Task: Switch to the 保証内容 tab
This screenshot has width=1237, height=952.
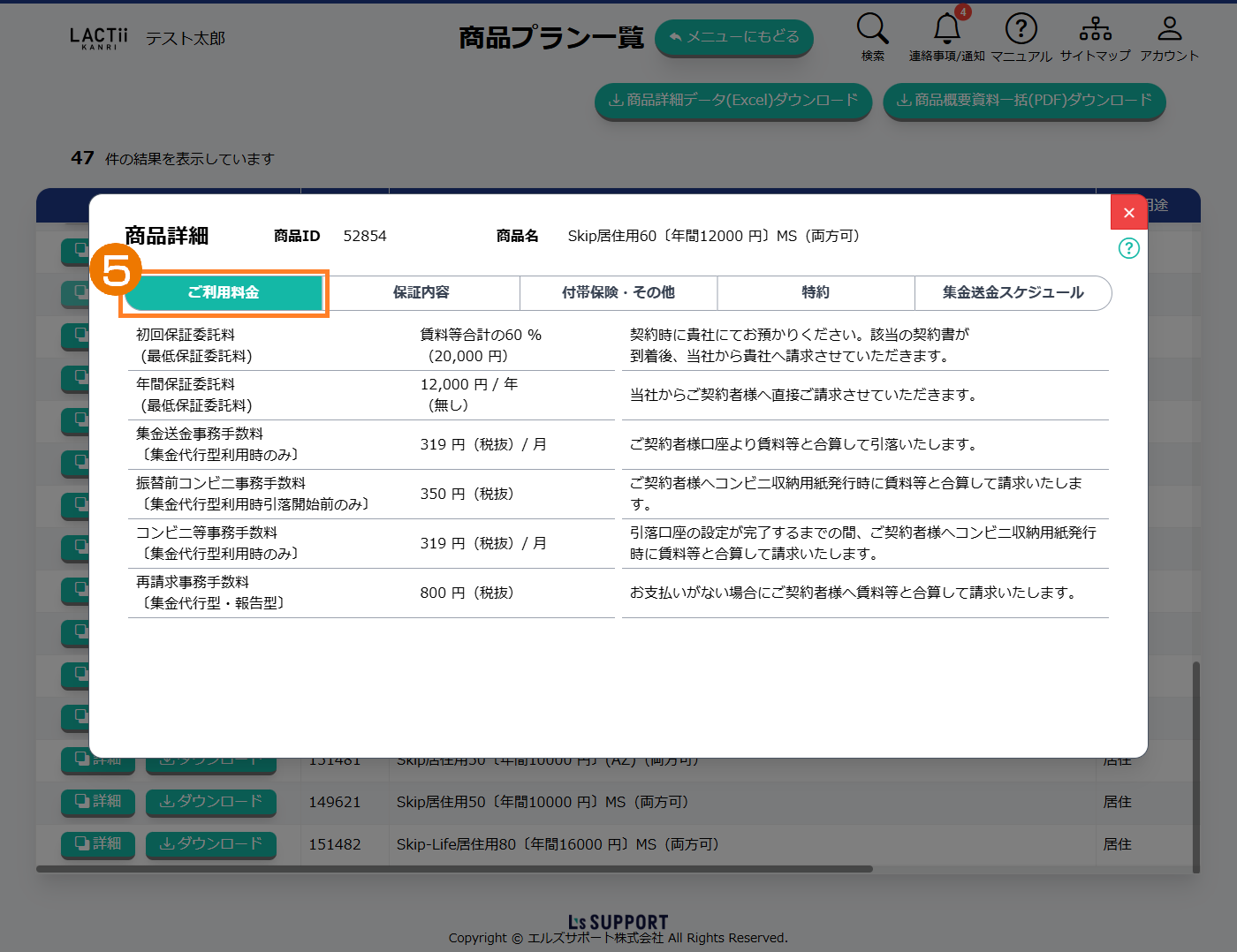Action: tap(421, 292)
